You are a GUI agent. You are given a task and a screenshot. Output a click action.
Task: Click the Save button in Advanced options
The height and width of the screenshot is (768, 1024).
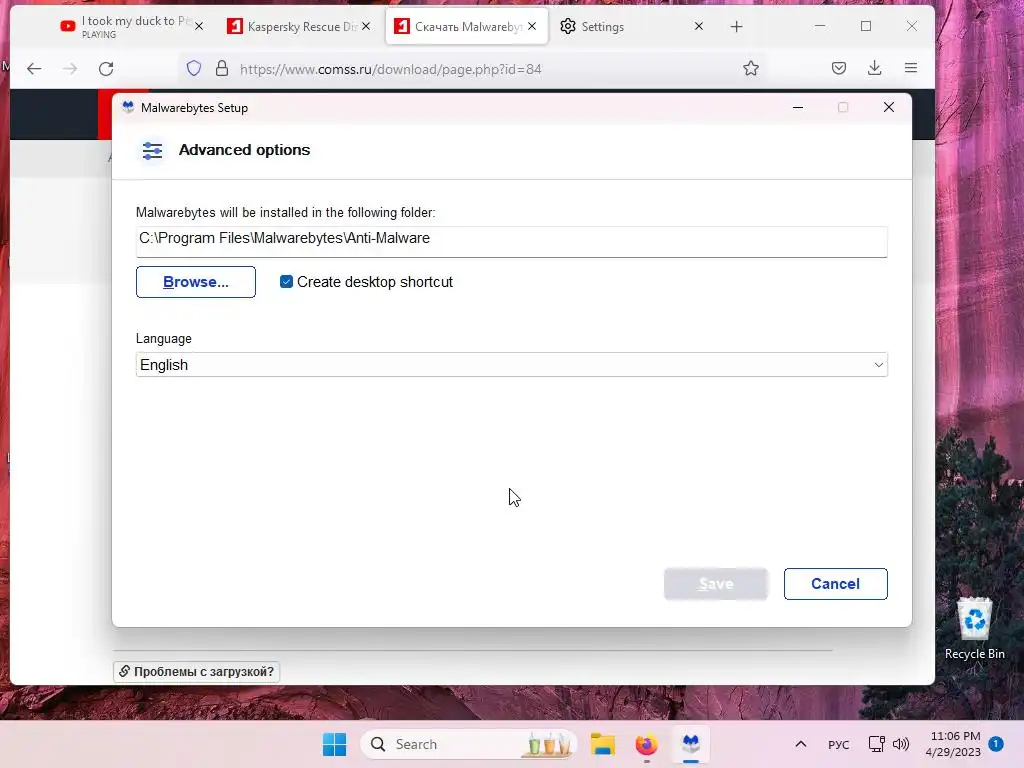(716, 584)
